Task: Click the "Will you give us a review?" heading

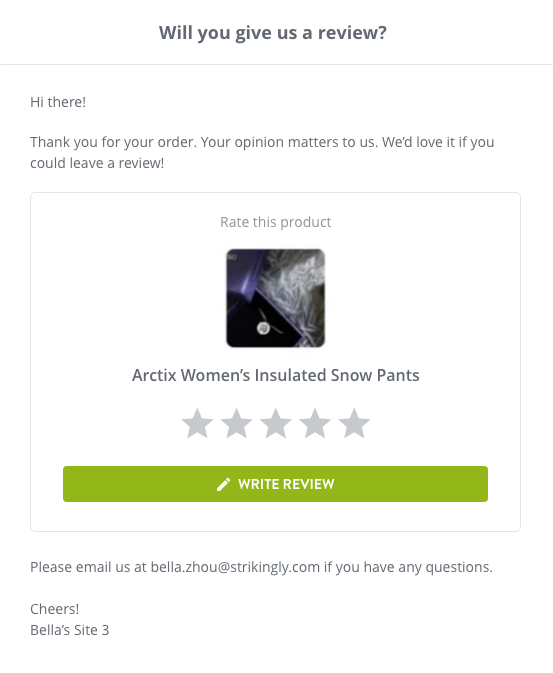Action: coord(273,33)
